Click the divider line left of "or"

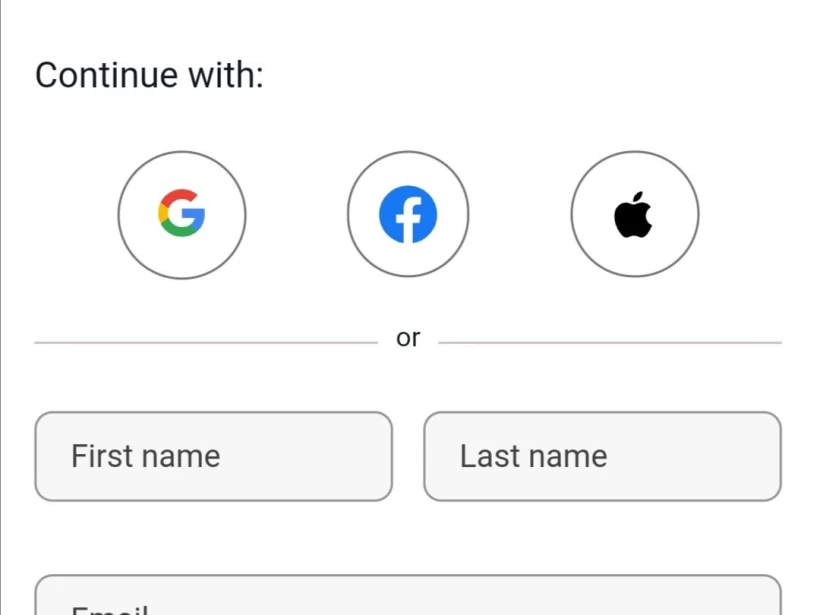(205, 342)
